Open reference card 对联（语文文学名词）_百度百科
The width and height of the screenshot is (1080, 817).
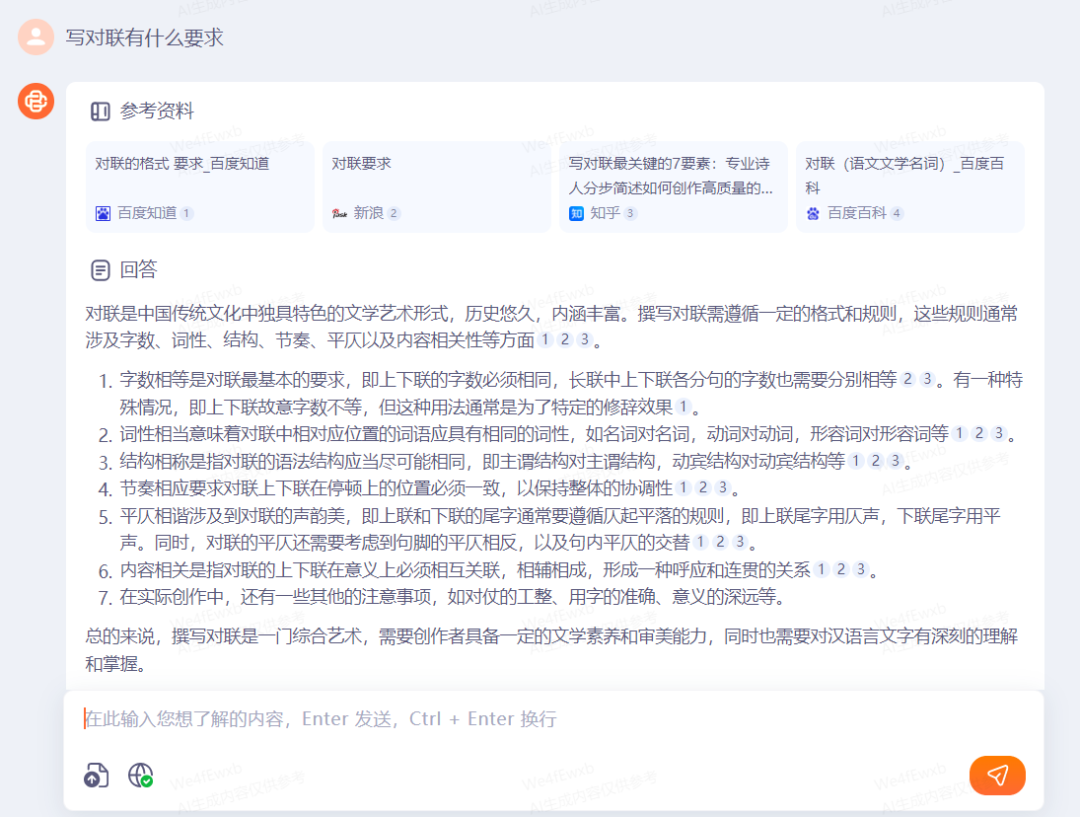[x=911, y=187]
